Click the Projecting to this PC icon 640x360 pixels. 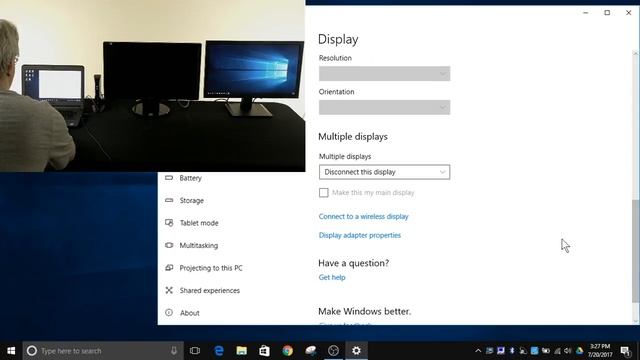[169, 268]
